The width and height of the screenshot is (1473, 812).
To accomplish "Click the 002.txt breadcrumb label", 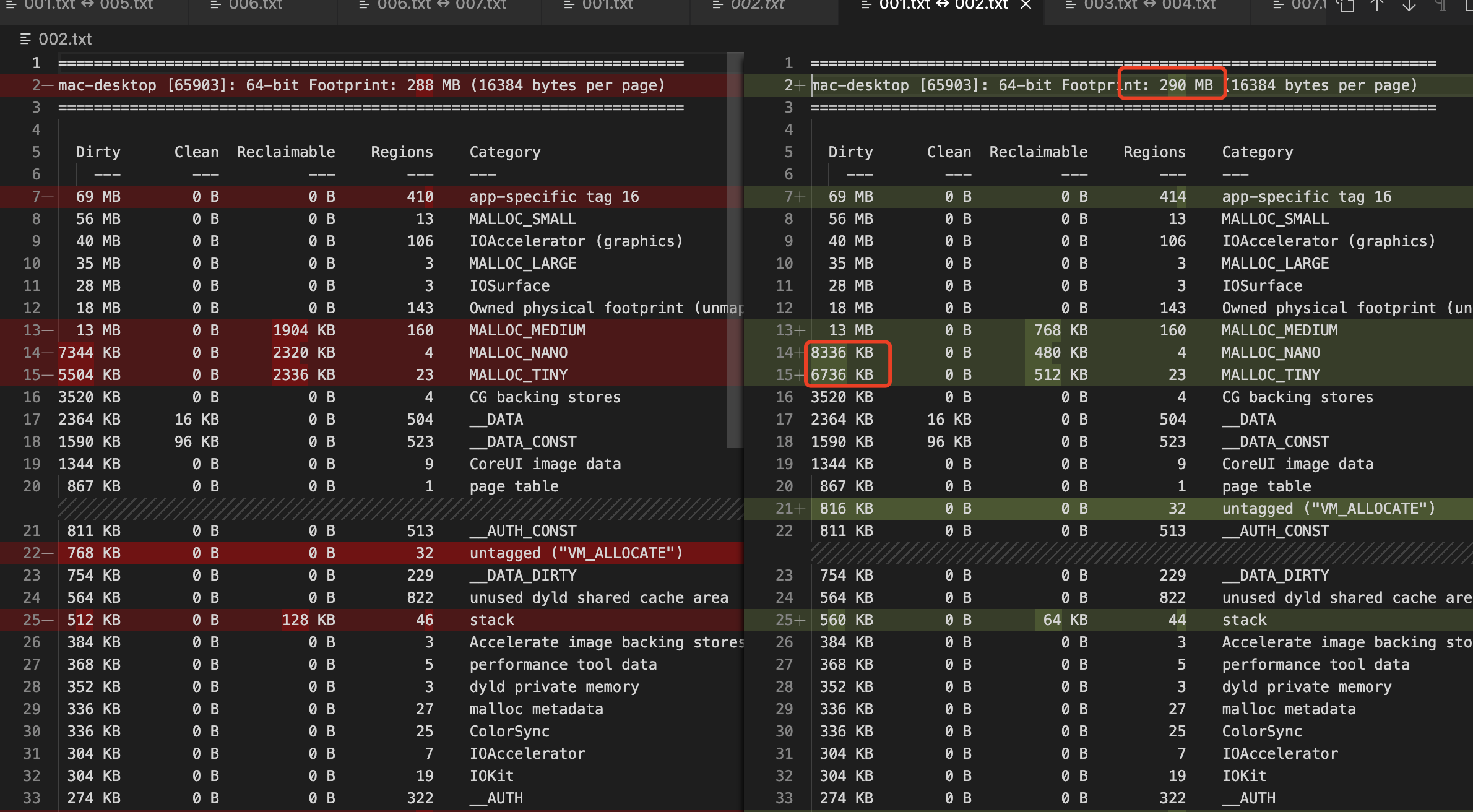I will tap(65, 39).
